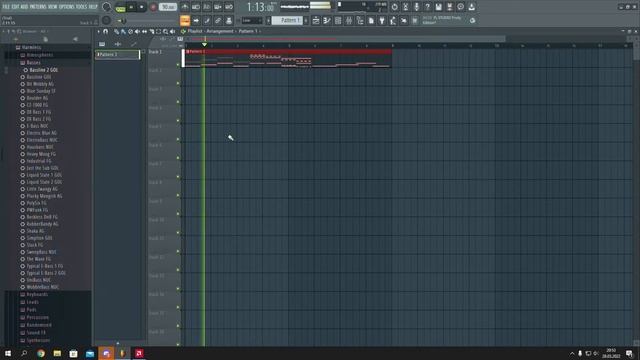
Task: Toggle metronome icon in top toolbar
Action: pyautogui.click(x=184, y=7)
